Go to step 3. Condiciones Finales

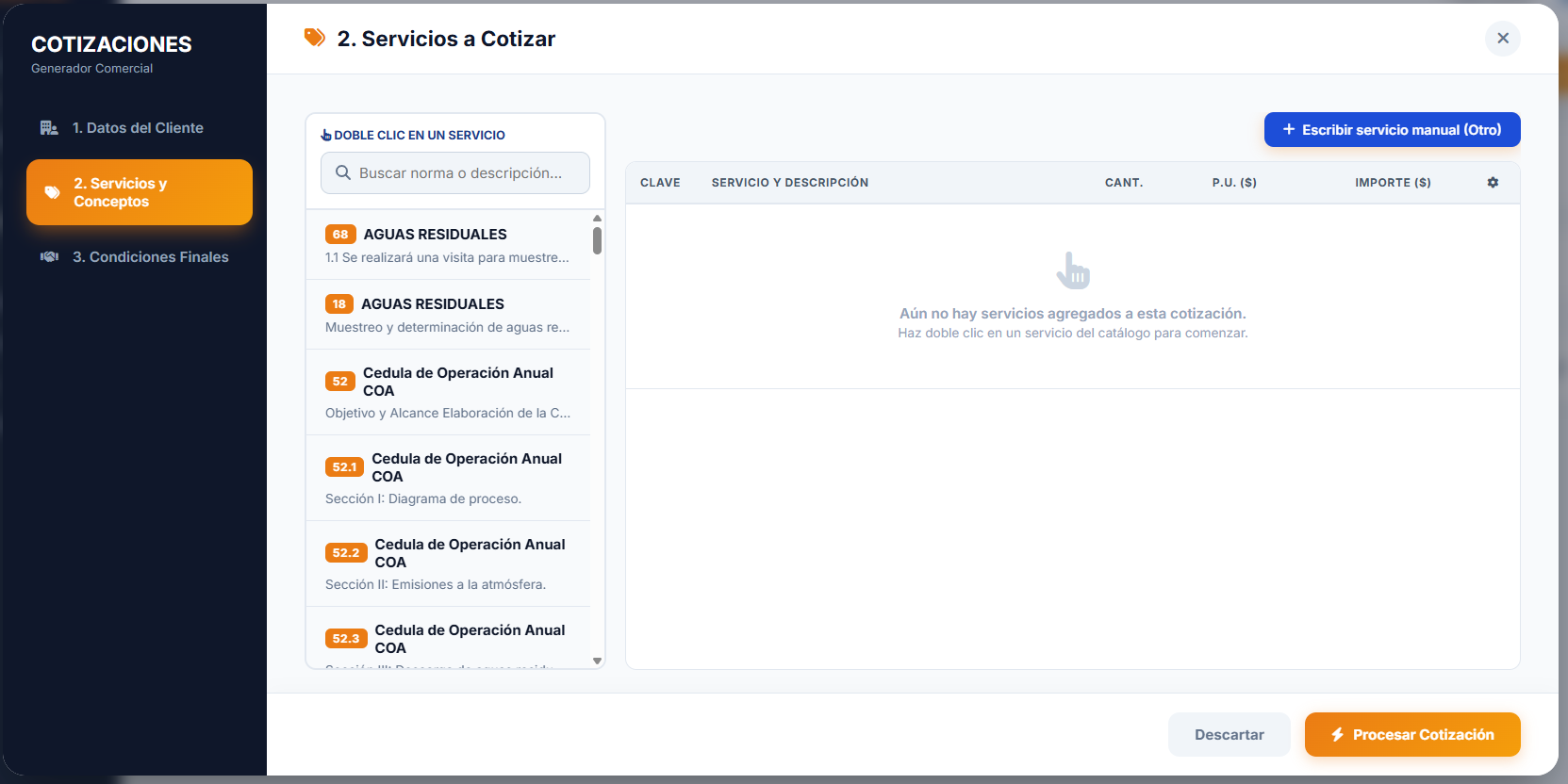(140, 257)
